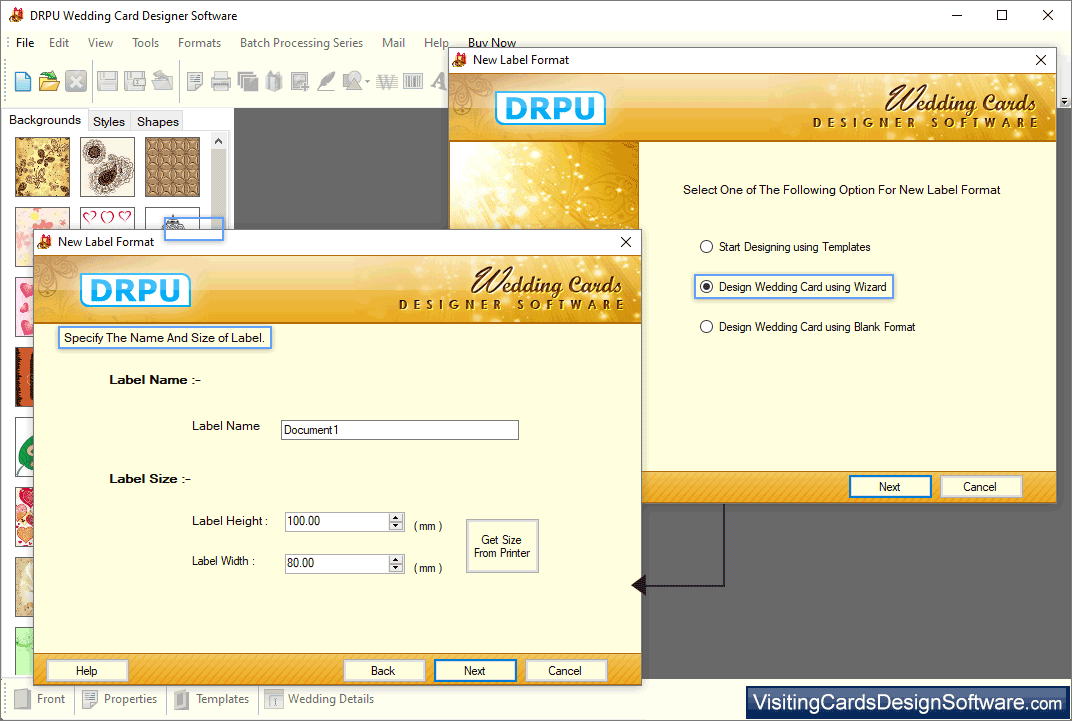1072x721 pixels.
Task: Close the back New Label Format window
Action: click(1041, 60)
